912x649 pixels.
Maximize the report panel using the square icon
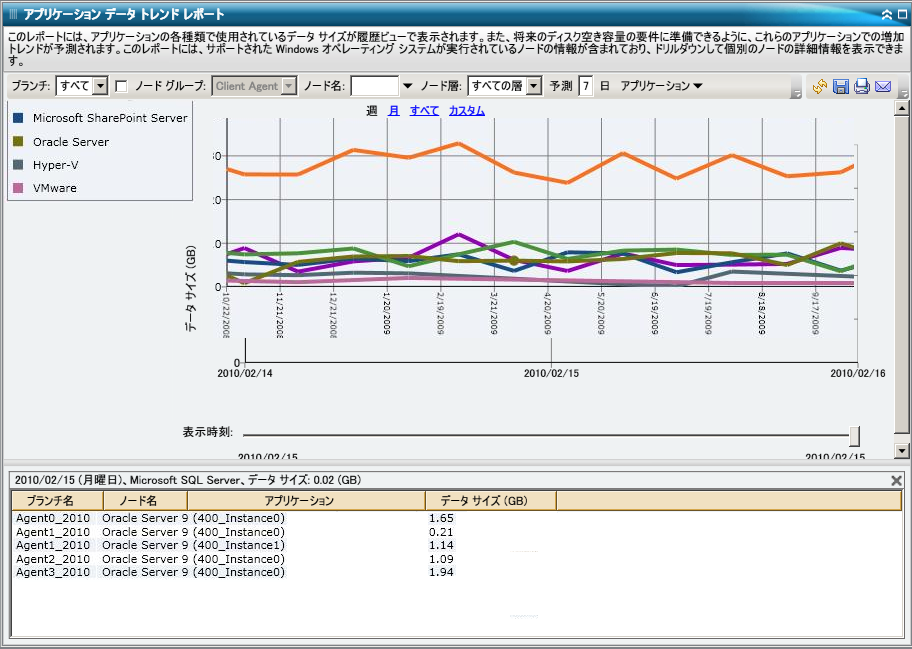coord(901,14)
